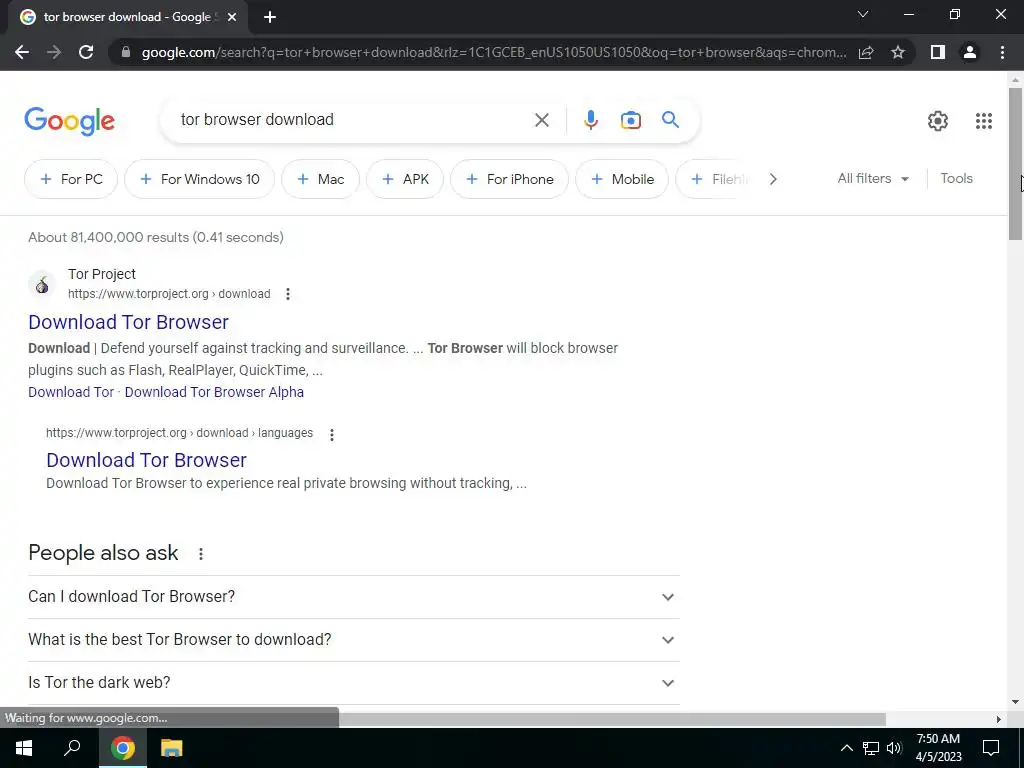Screen dimensions: 1024x768
Task: Submit search with magnifier icon
Action: tap(670, 120)
